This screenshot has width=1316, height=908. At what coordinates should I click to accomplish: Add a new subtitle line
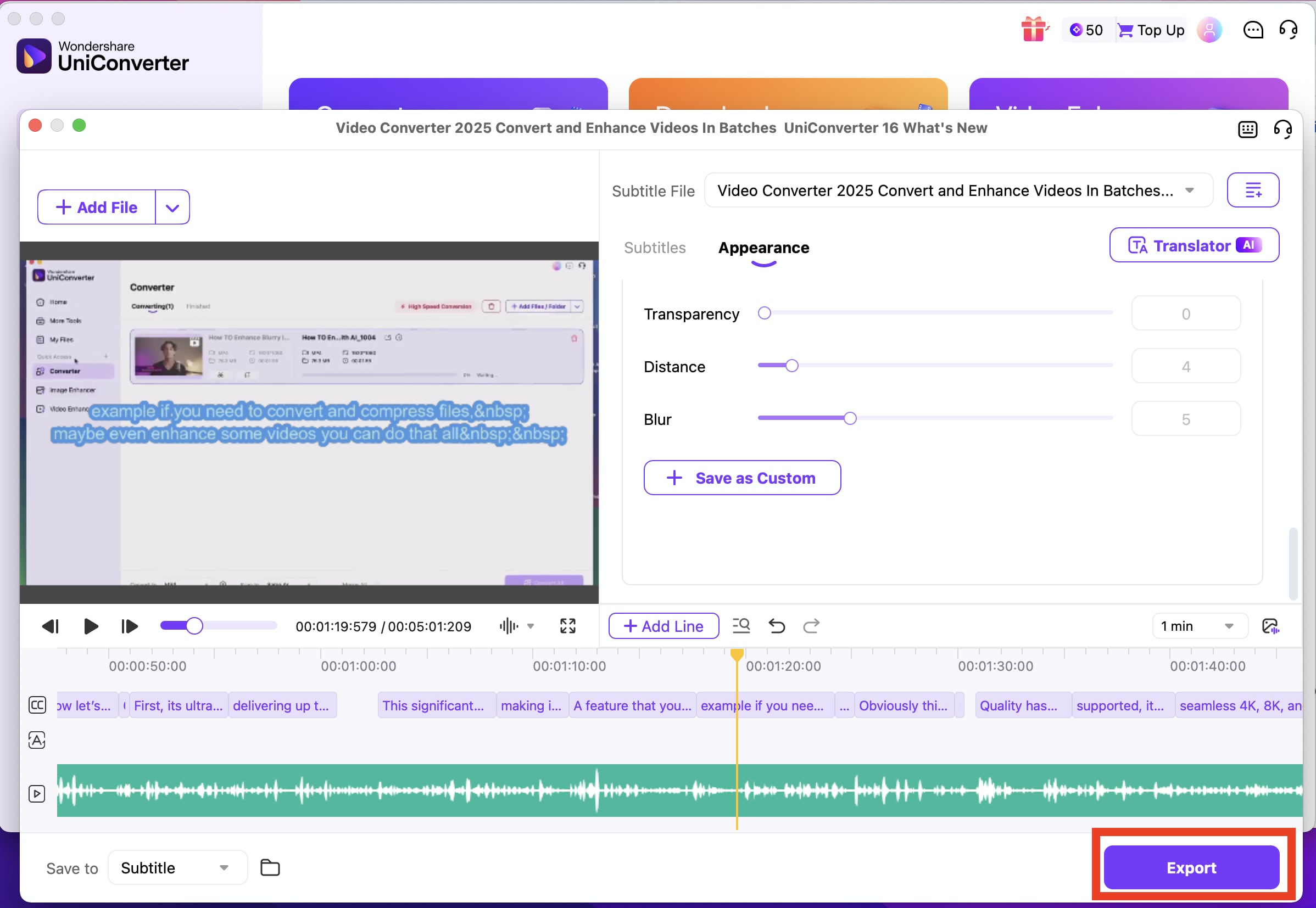coord(662,626)
